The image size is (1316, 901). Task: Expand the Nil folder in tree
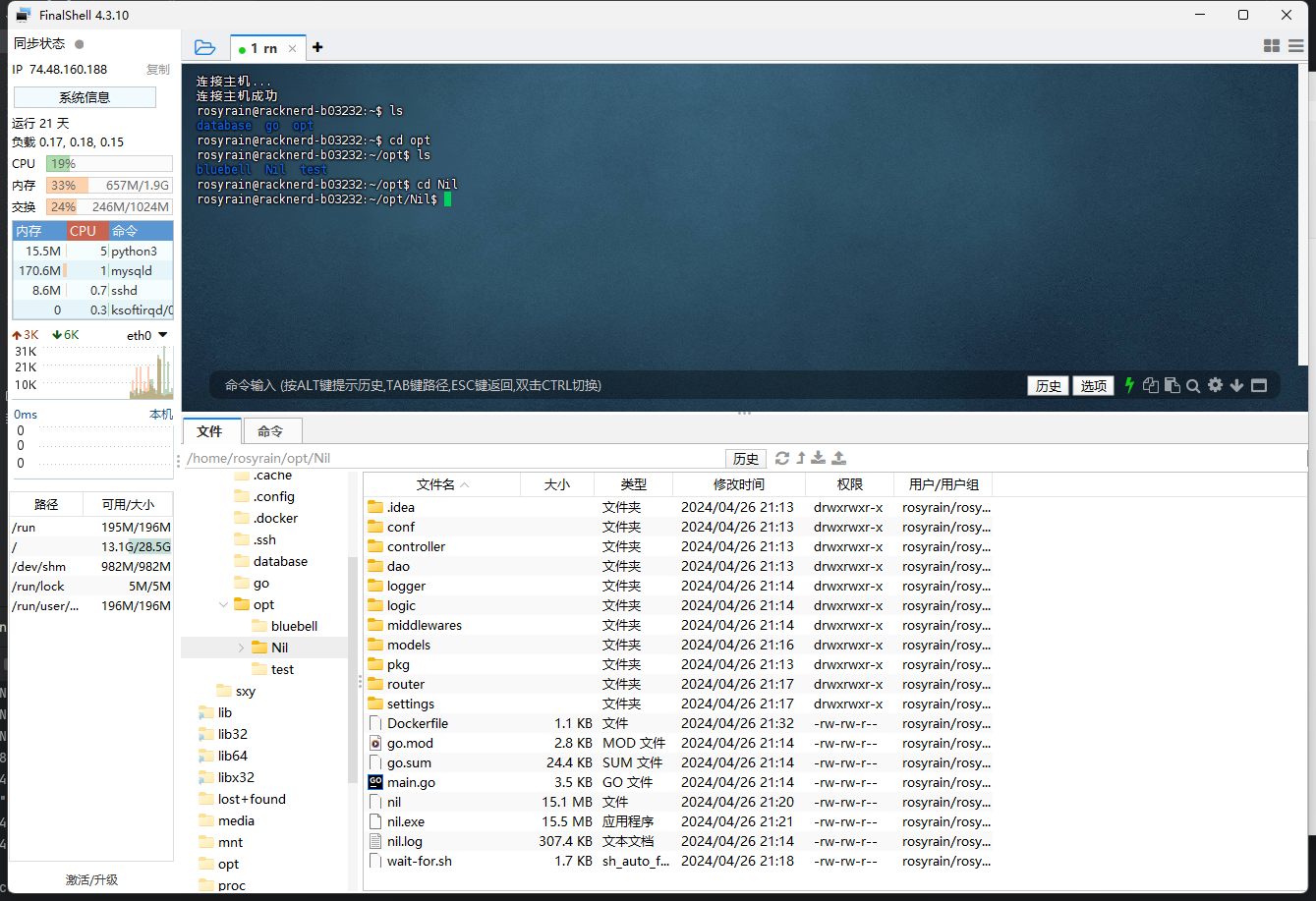[x=242, y=648]
